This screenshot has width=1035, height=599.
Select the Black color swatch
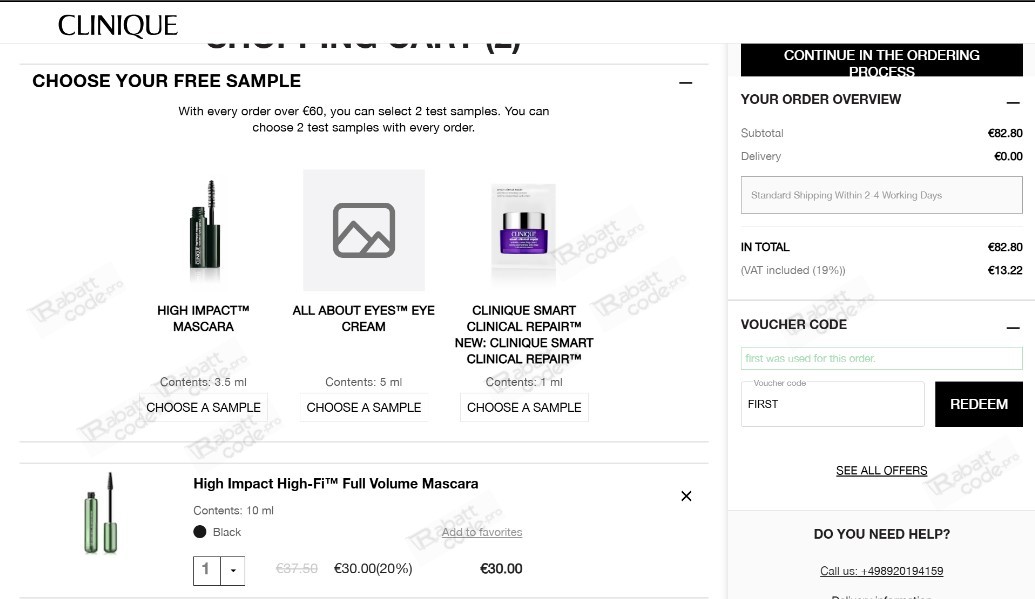pyautogui.click(x=200, y=532)
